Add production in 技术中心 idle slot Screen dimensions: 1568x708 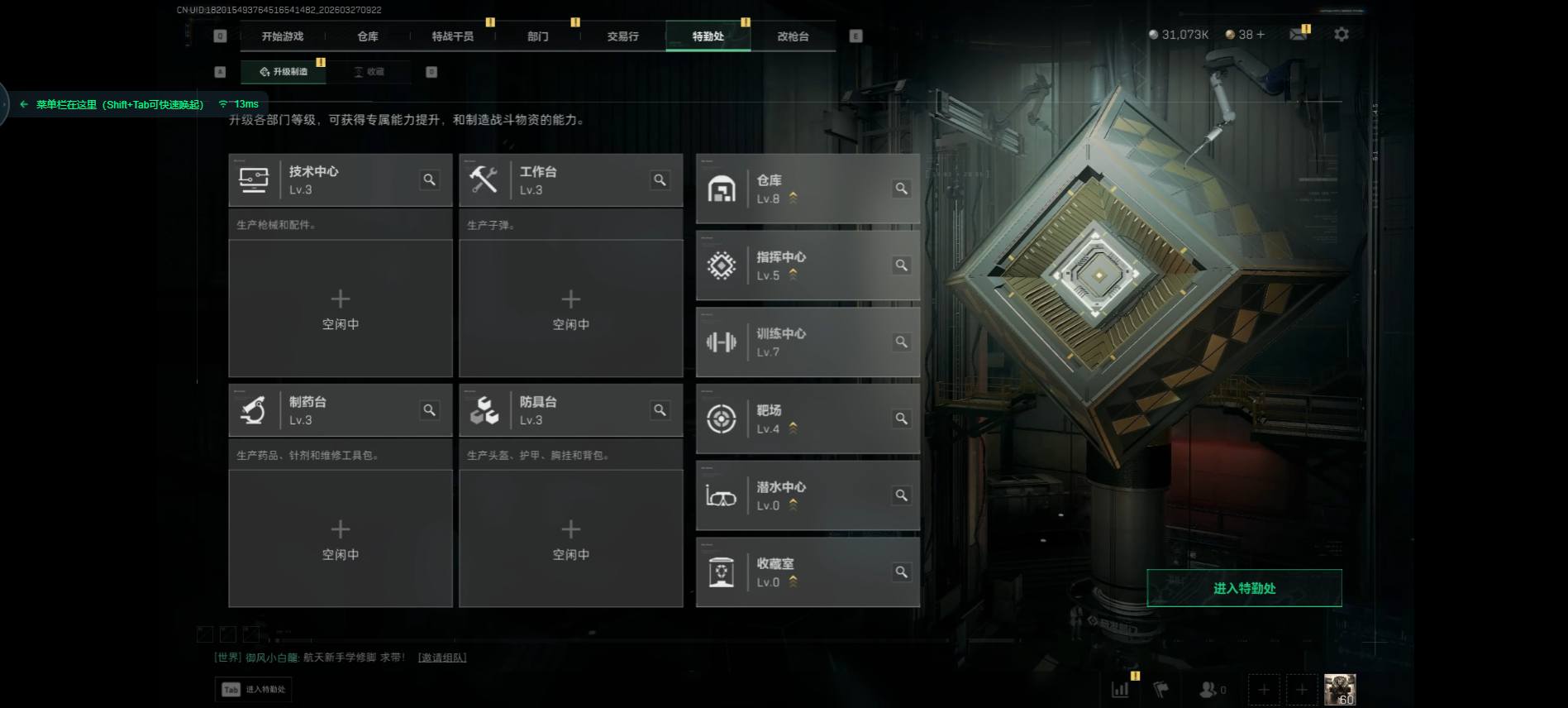(x=341, y=309)
